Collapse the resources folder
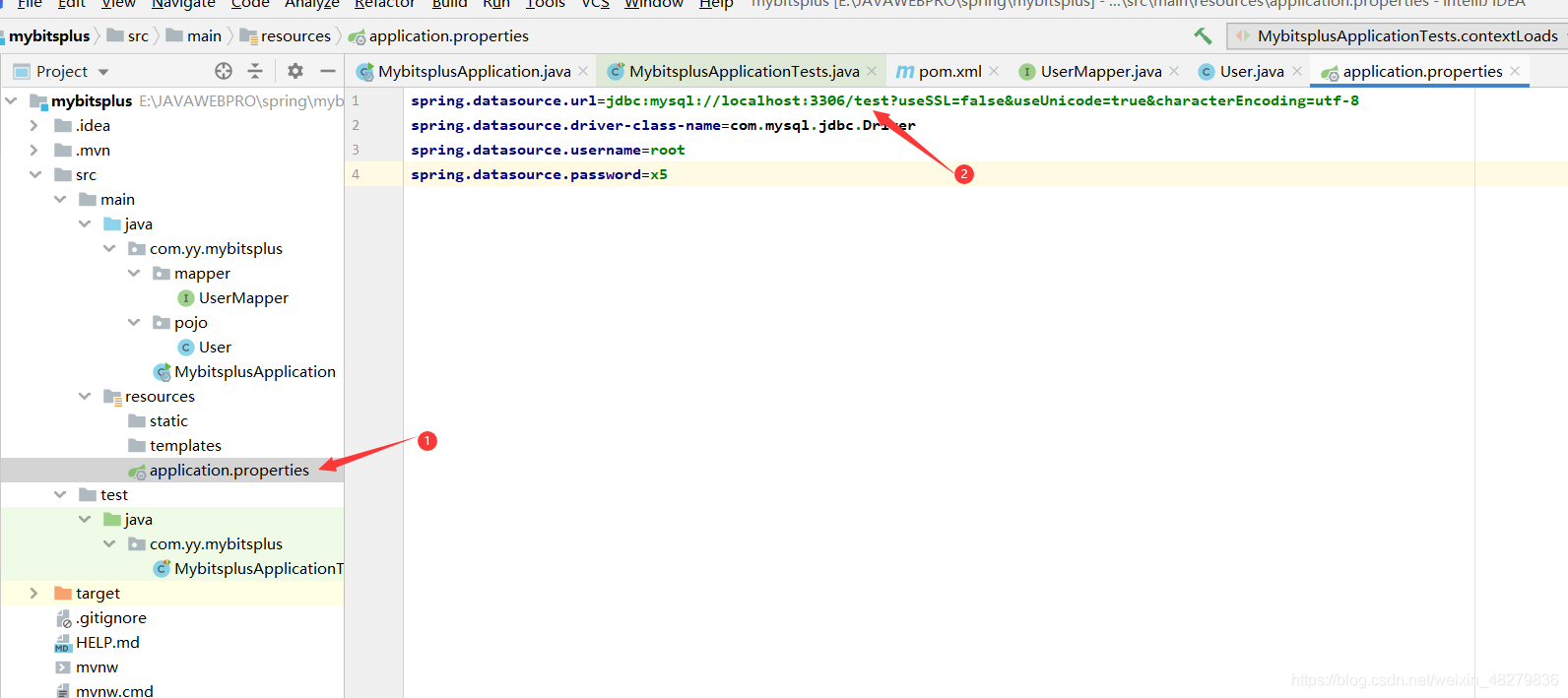Image resolution: width=1568 pixels, height=698 pixels. point(85,397)
